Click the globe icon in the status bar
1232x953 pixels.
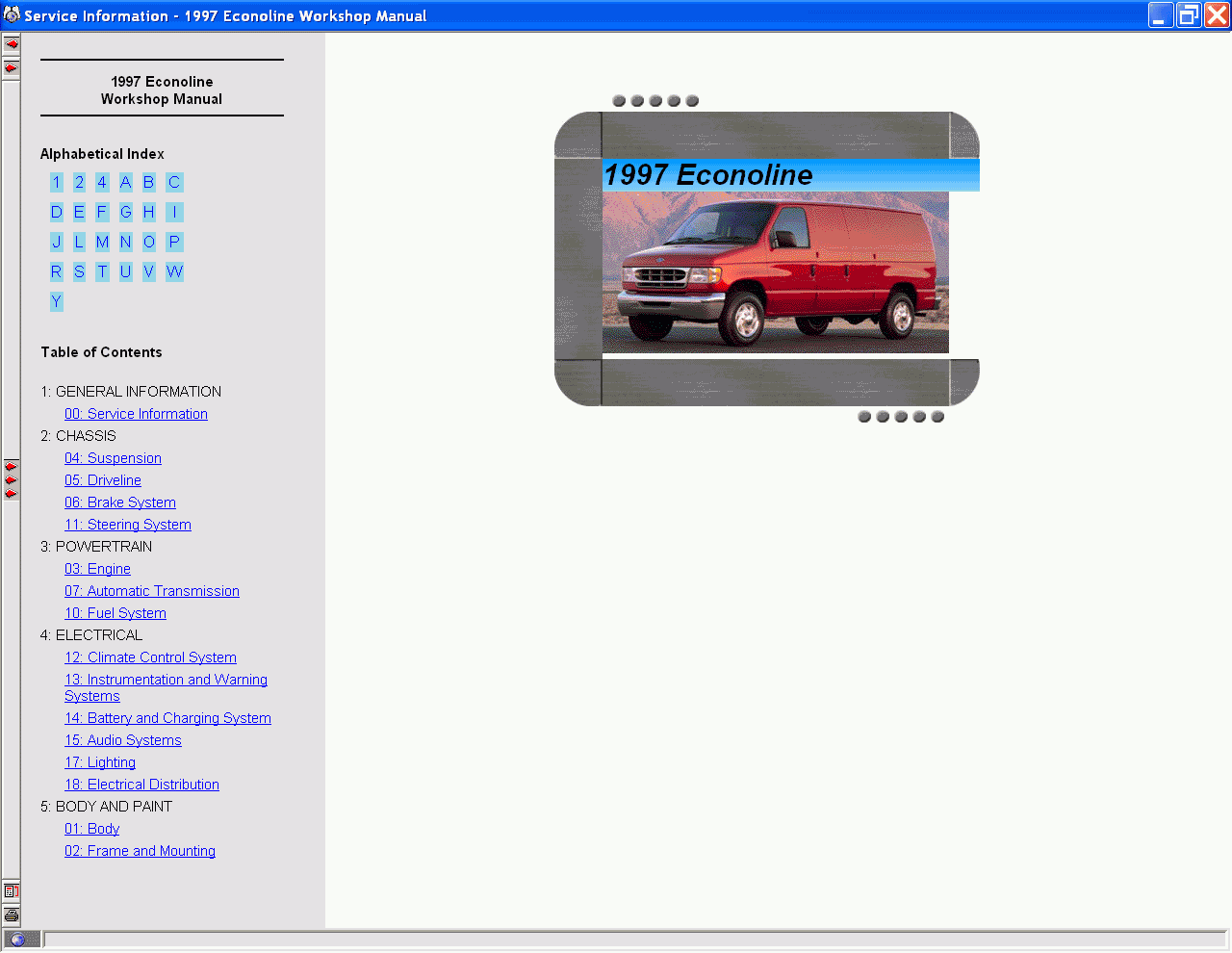coord(17,940)
